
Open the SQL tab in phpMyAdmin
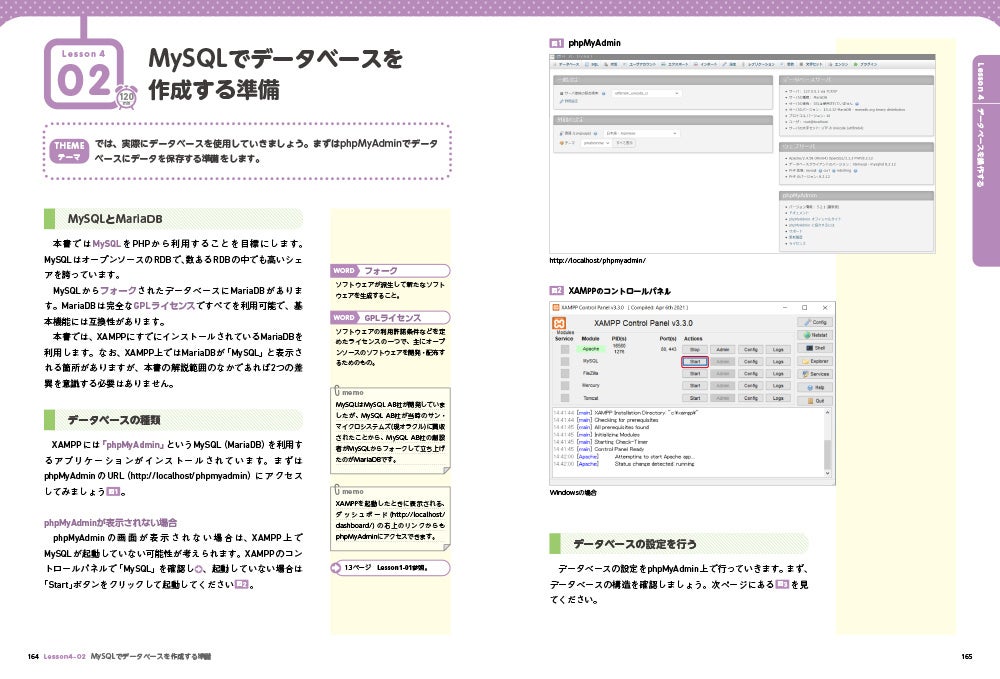pos(592,64)
